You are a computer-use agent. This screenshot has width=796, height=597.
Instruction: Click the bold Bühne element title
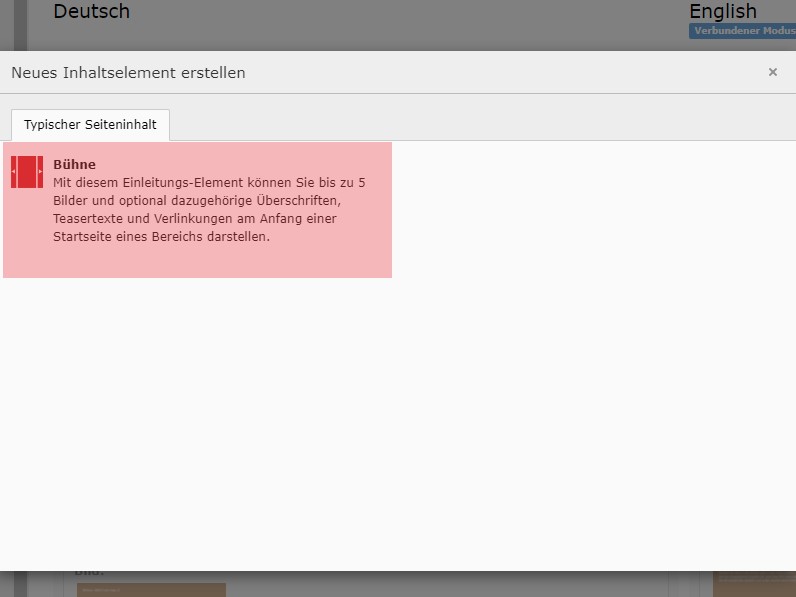[74, 164]
